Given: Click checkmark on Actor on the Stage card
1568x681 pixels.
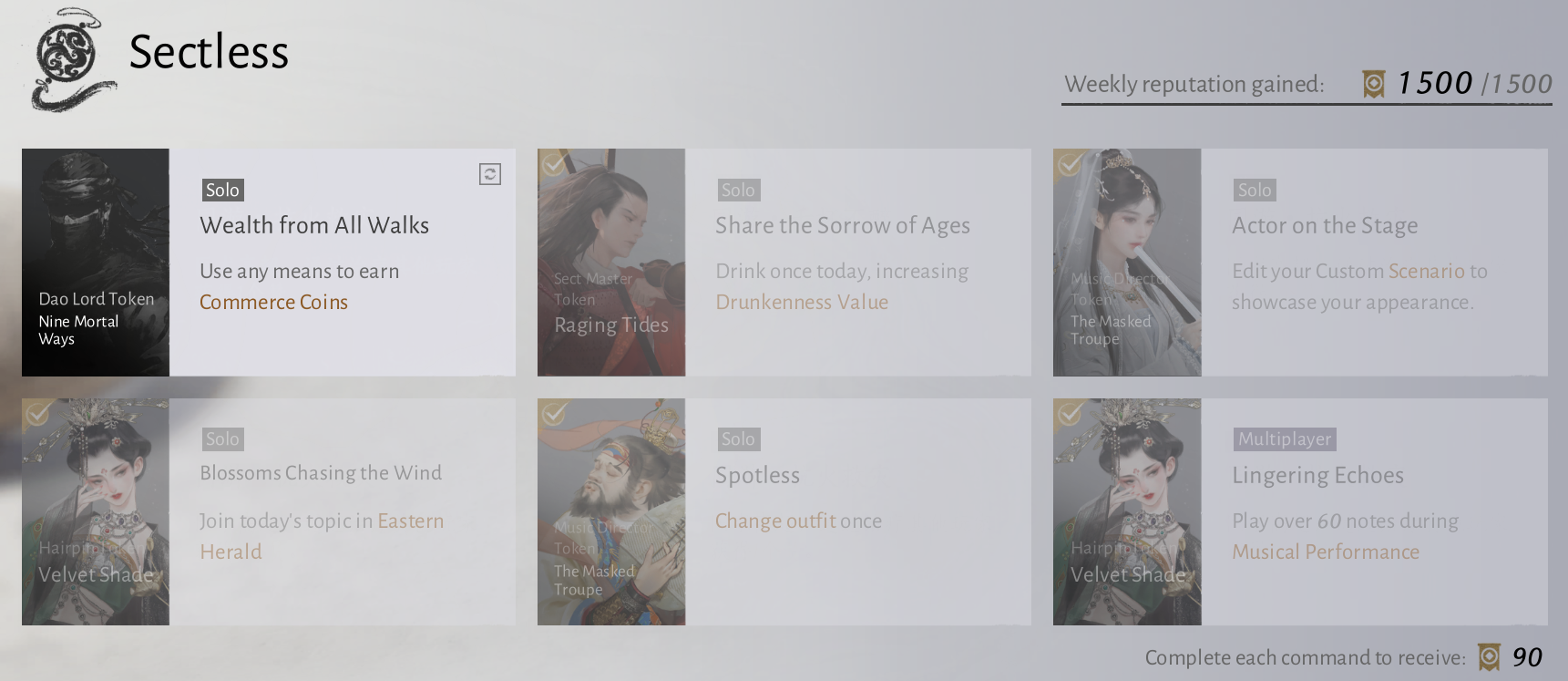Looking at the screenshot, I should pyautogui.click(x=1070, y=164).
